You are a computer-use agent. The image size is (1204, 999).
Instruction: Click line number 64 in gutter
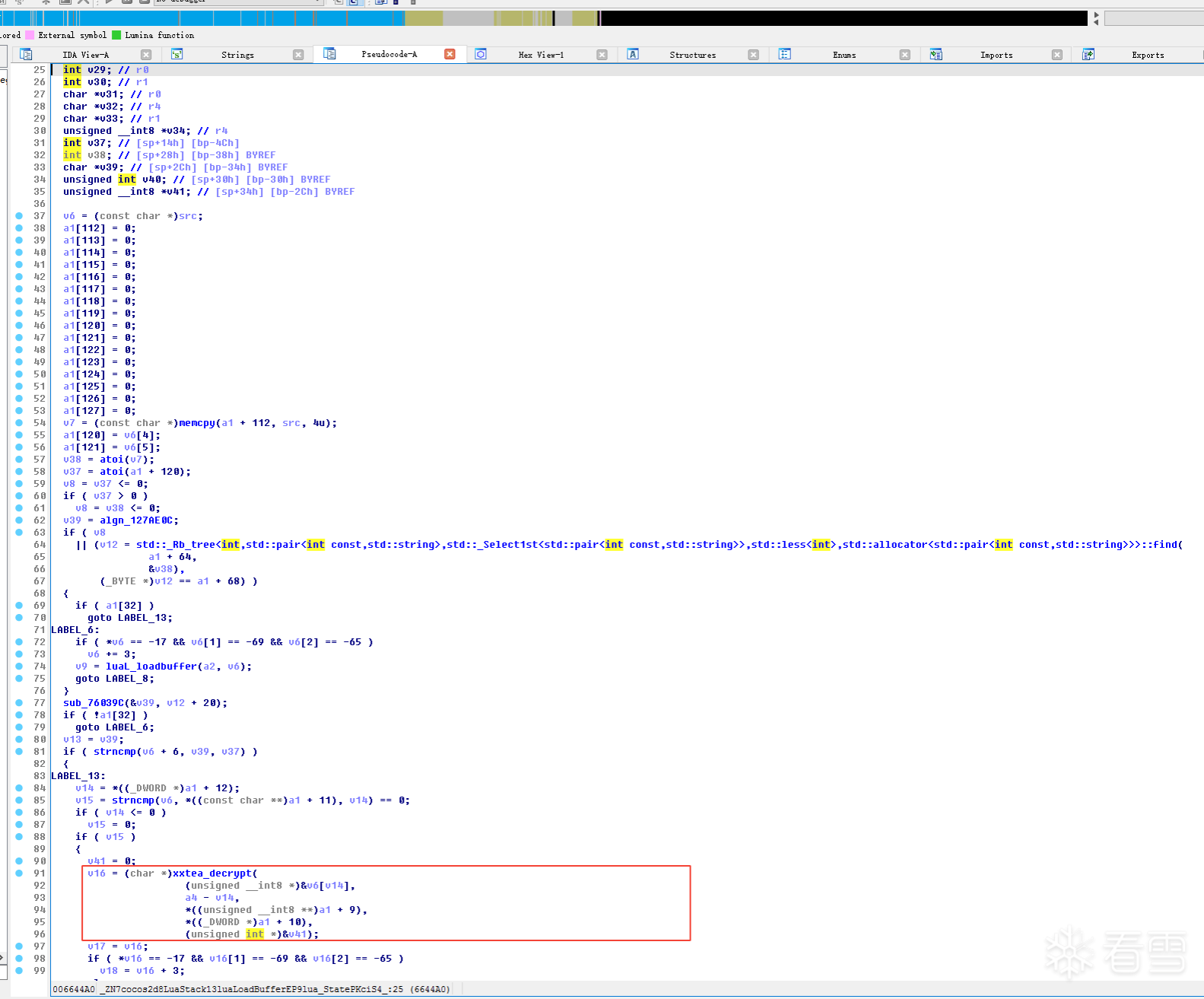pos(40,545)
